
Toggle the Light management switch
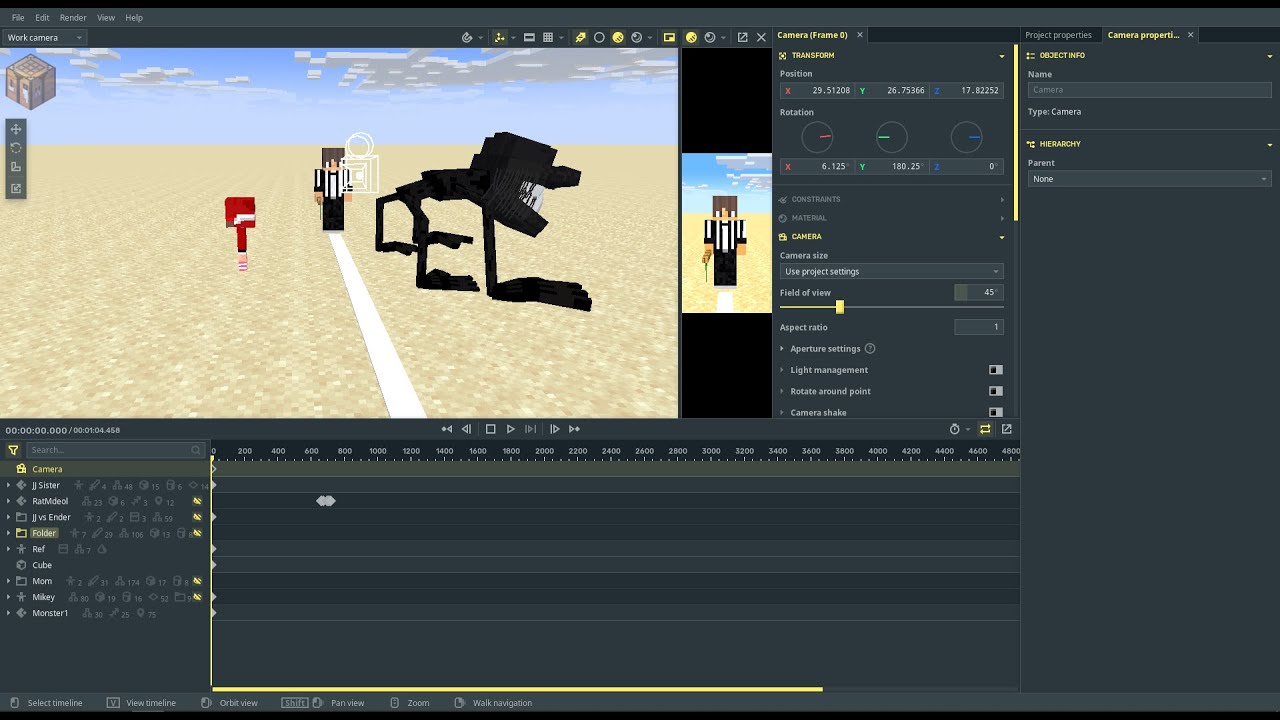click(996, 370)
